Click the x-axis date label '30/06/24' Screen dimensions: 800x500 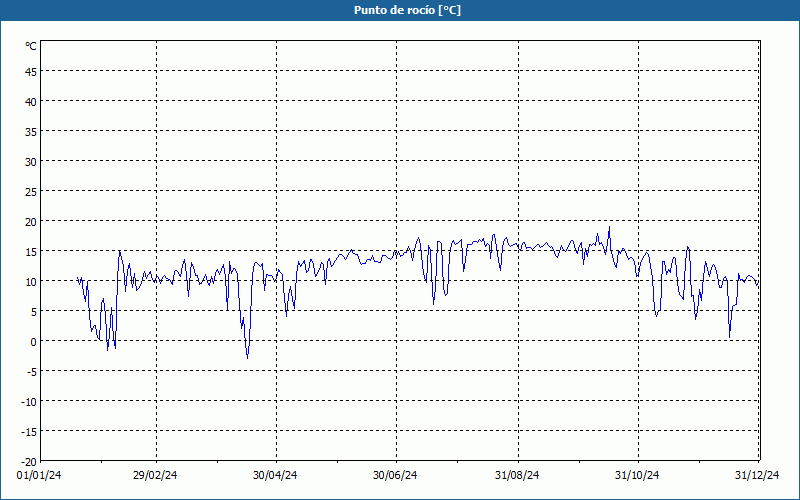395,476
